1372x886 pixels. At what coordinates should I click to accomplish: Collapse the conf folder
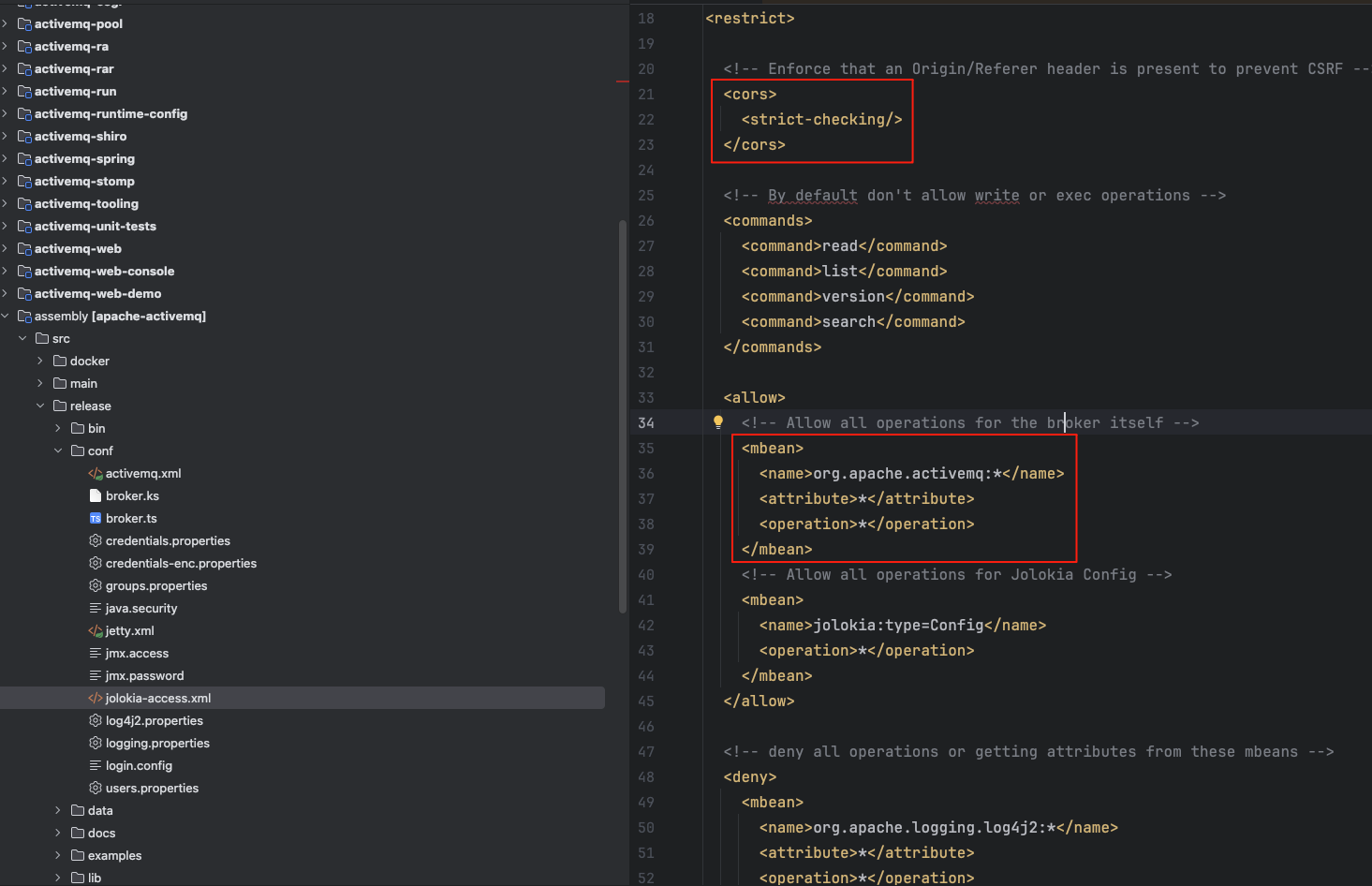pyautogui.click(x=58, y=451)
